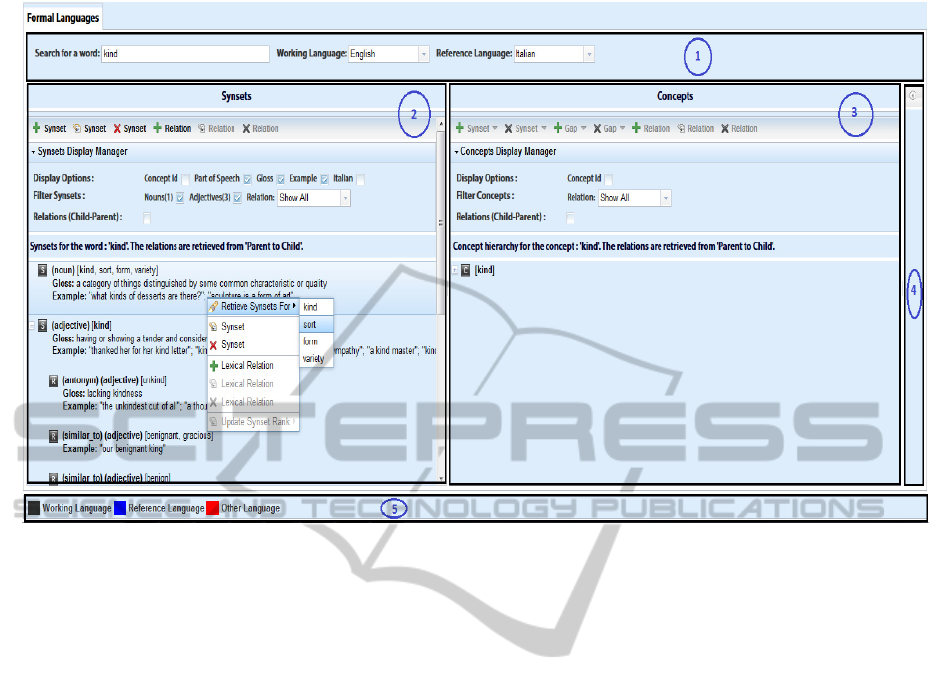Click the green plus Synset icon in Synsets toolbar

click(37, 129)
